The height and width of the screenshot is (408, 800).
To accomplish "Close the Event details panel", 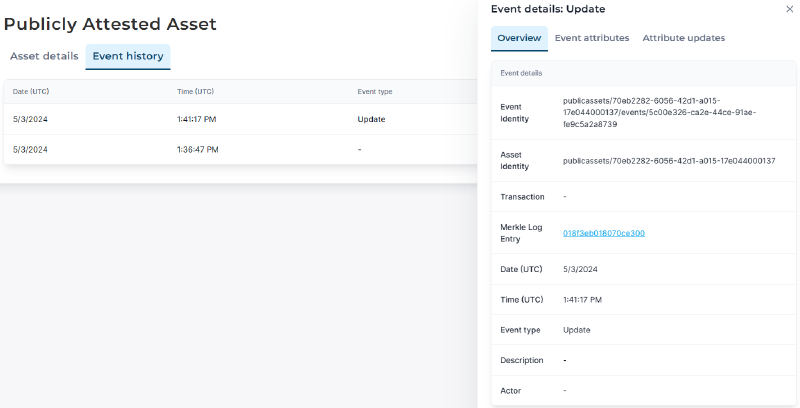I will [789, 9].
